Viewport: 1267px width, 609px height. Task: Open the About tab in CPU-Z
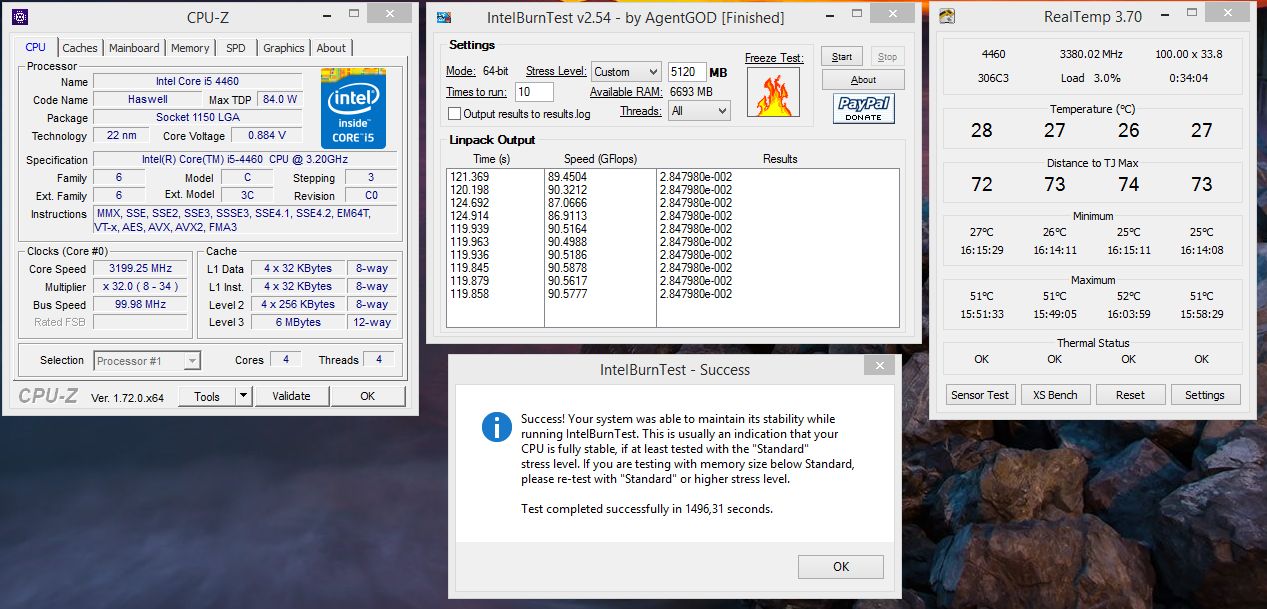coord(331,48)
